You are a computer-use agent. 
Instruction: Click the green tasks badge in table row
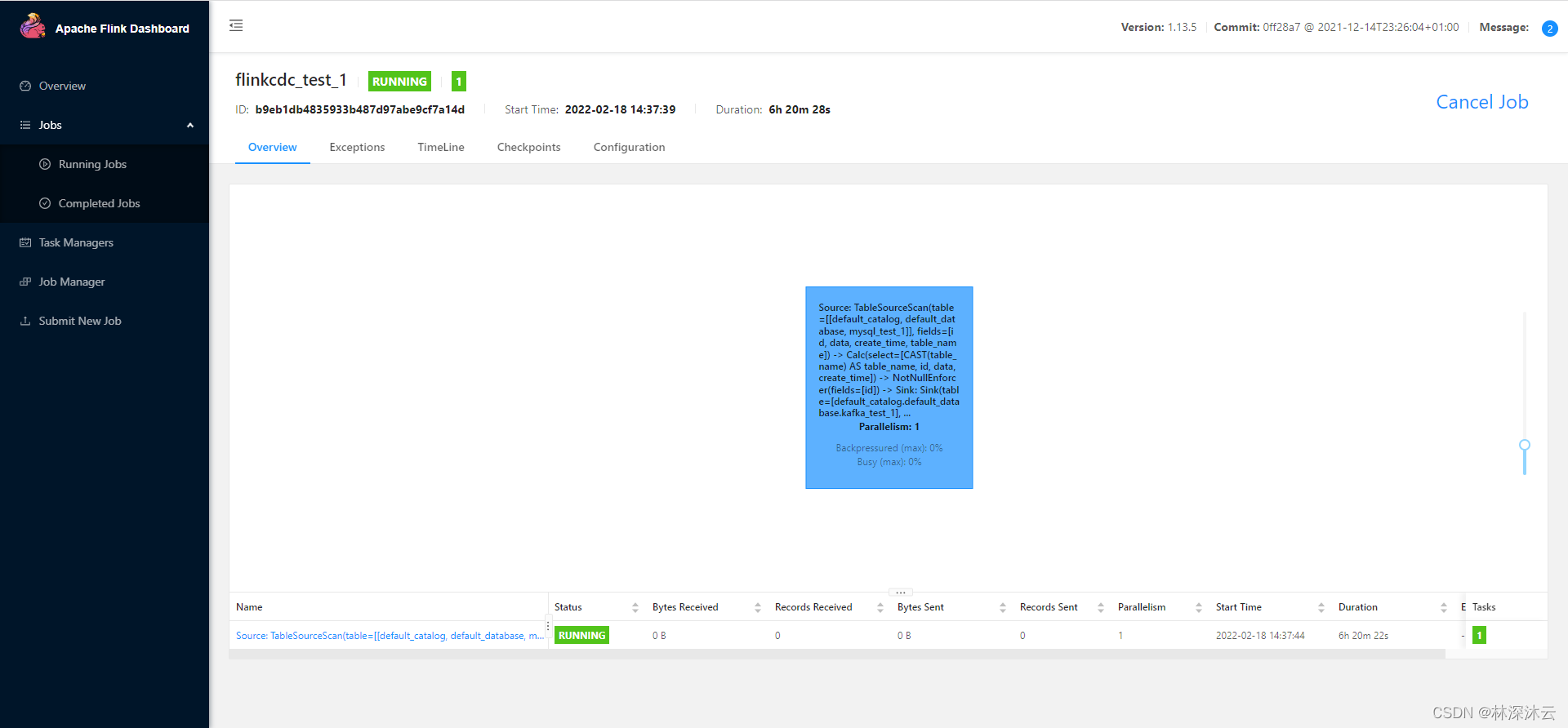click(x=1479, y=636)
